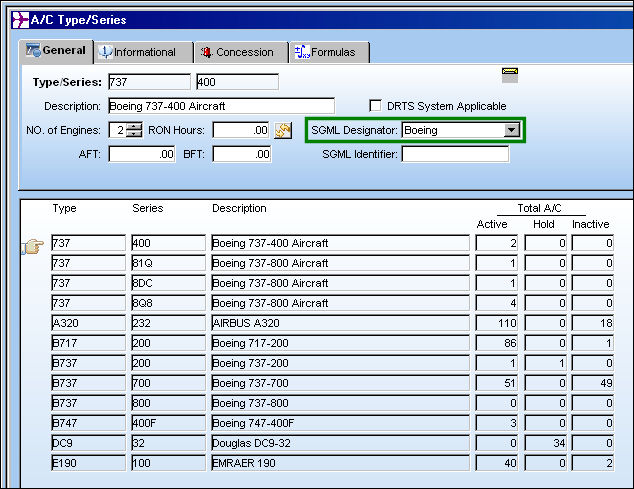This screenshot has width=634, height=489.
Task: Select the AIRBUS A320 description cell
Action: click(x=340, y=323)
